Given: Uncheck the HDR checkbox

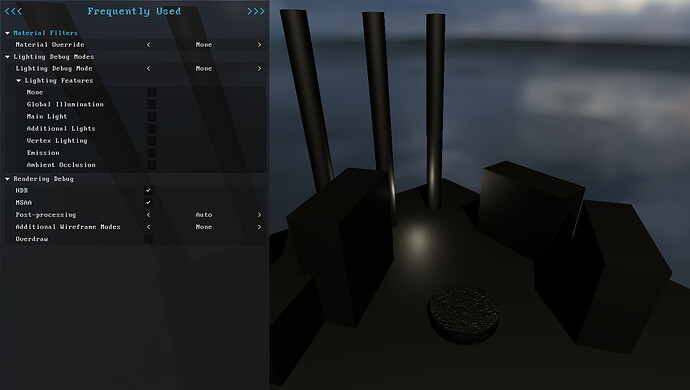Looking at the screenshot, I should pos(148,191).
